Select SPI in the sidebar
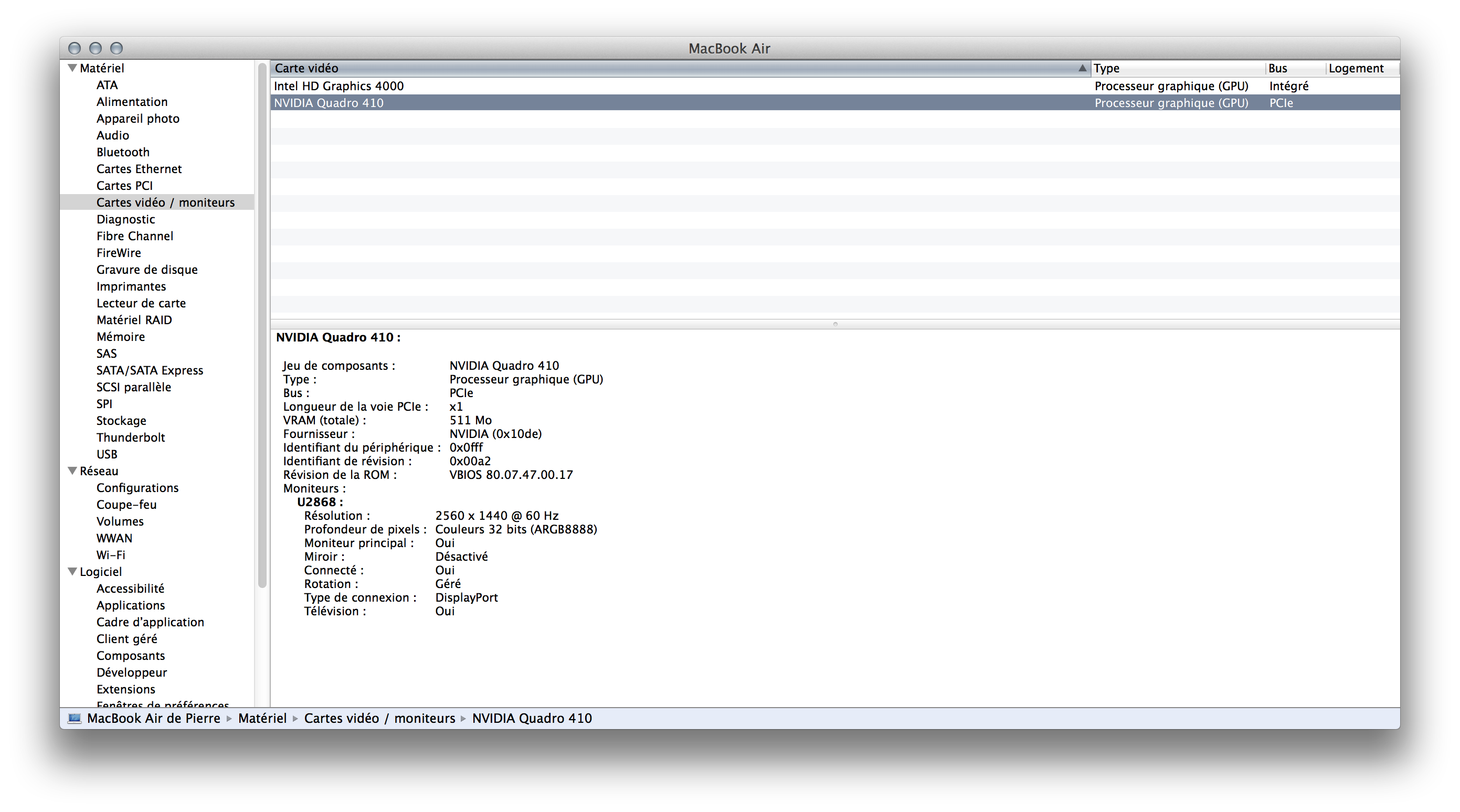The width and height of the screenshot is (1460, 812). [x=104, y=404]
